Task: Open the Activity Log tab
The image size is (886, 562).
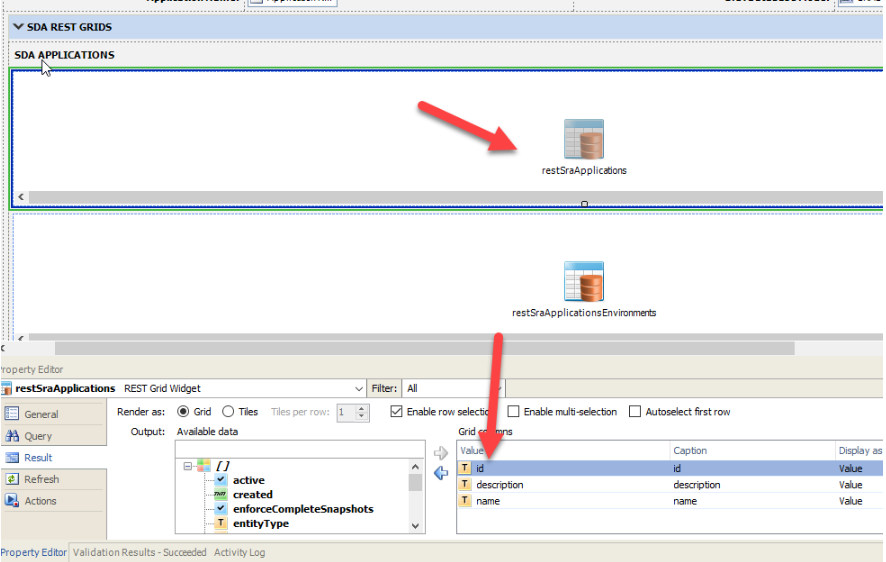Action: (x=239, y=552)
